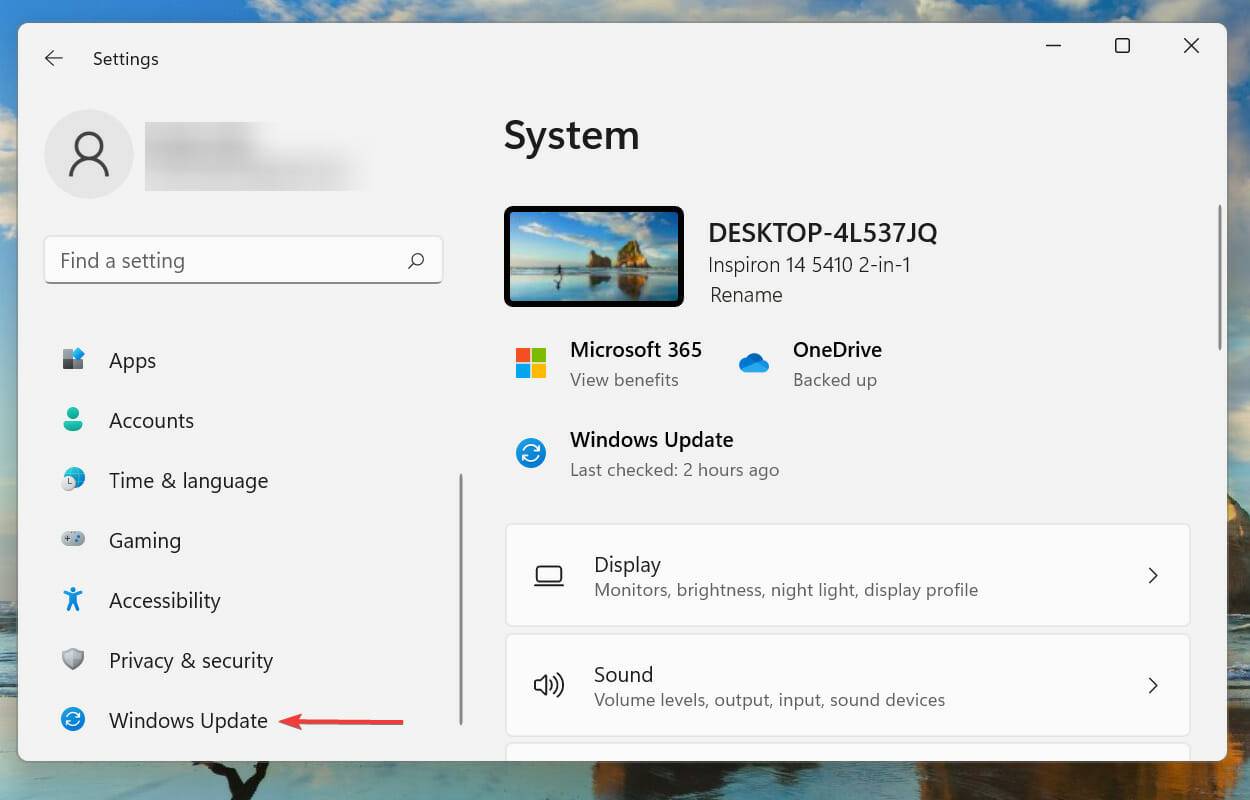Click the OneDrive cloud icon
Viewport: 1250px width, 800px height.
coord(754,363)
